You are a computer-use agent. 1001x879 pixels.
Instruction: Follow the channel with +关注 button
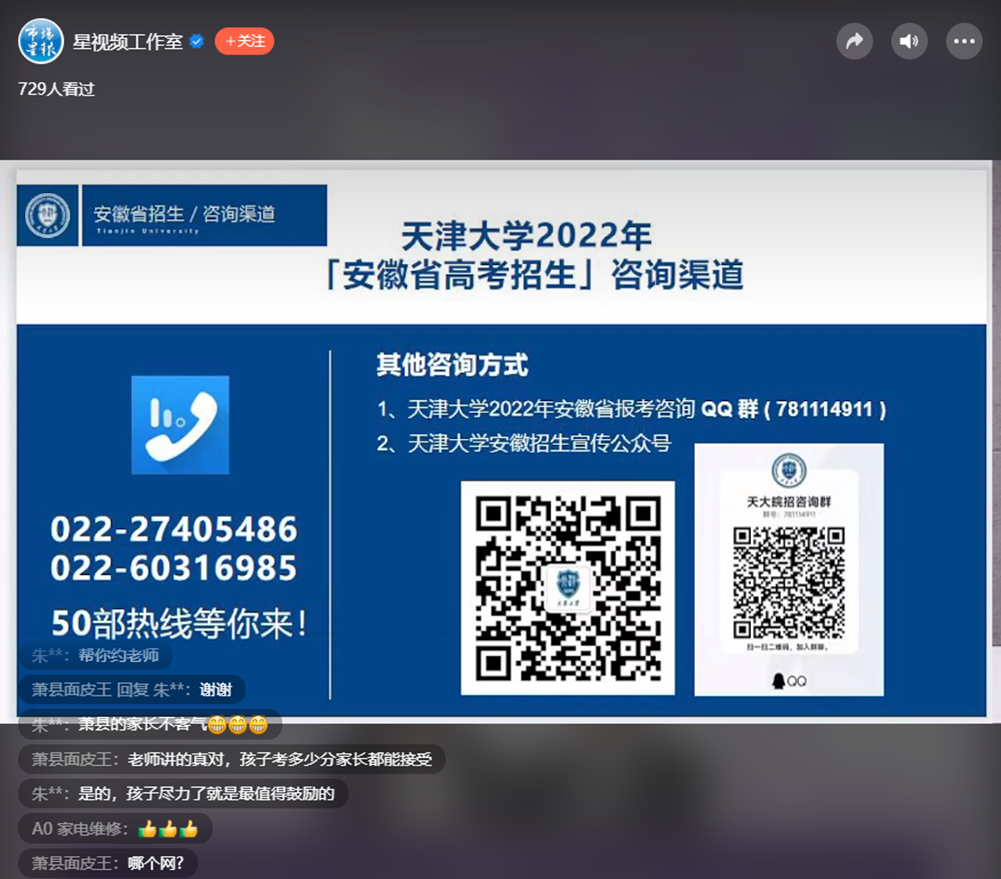244,42
